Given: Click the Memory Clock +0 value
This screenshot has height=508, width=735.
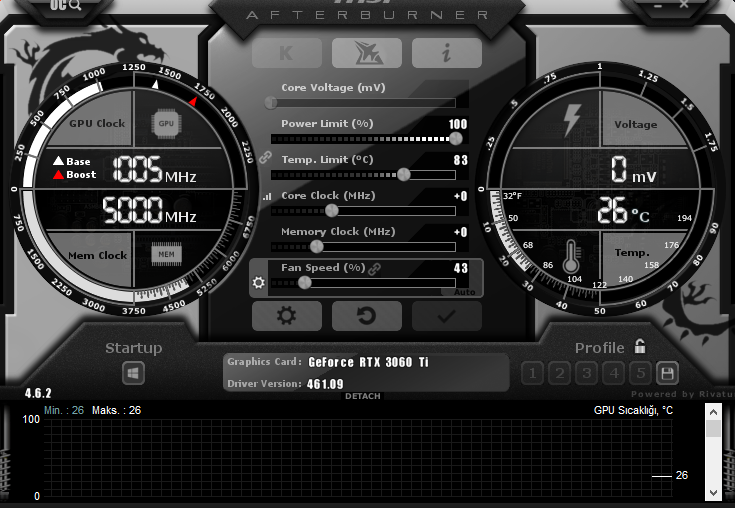Looking at the screenshot, I should (x=460, y=232).
